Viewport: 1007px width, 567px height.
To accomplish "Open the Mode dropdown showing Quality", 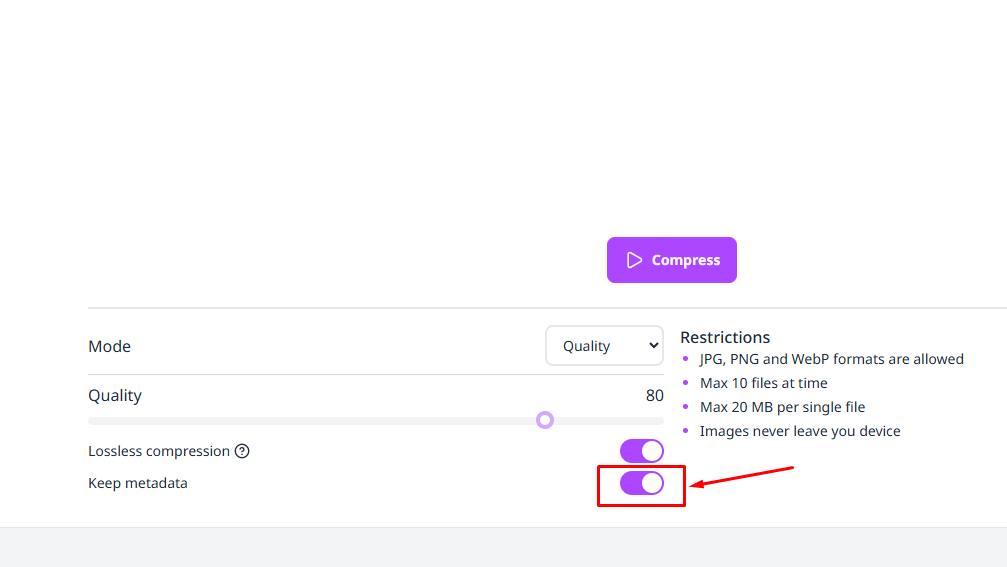I will (603, 346).
